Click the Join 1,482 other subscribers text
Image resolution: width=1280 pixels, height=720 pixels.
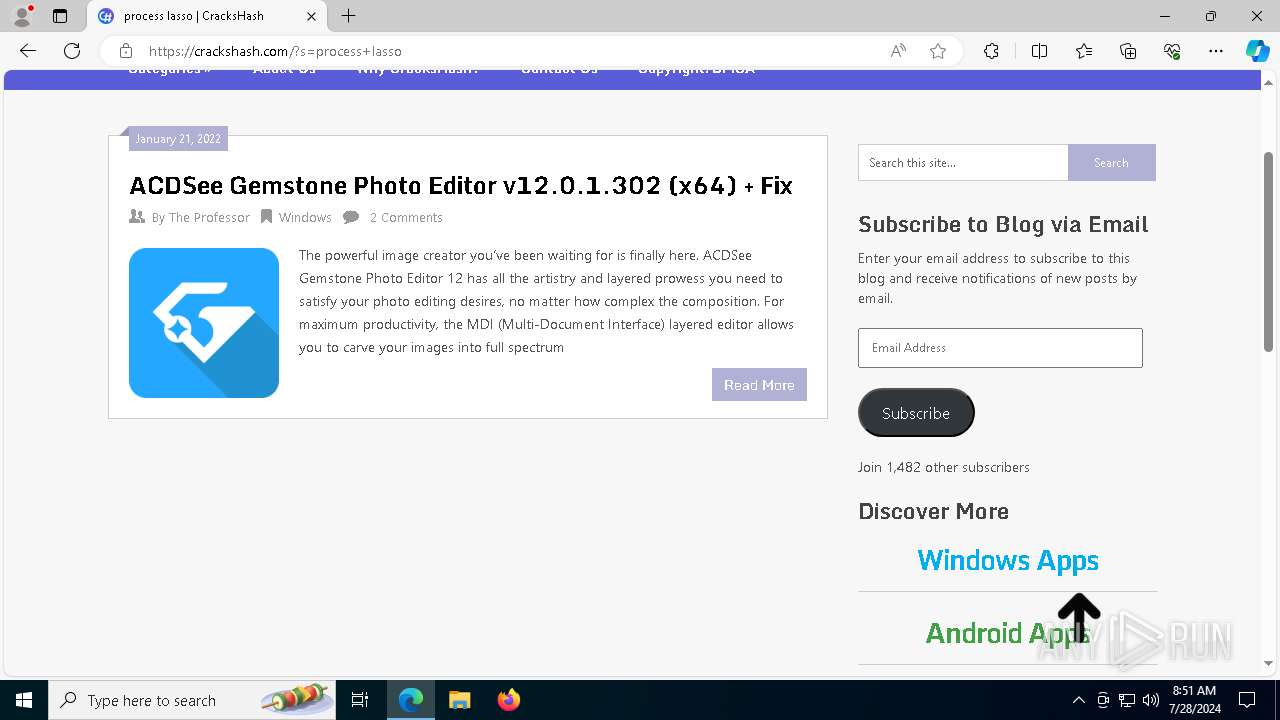(943, 467)
